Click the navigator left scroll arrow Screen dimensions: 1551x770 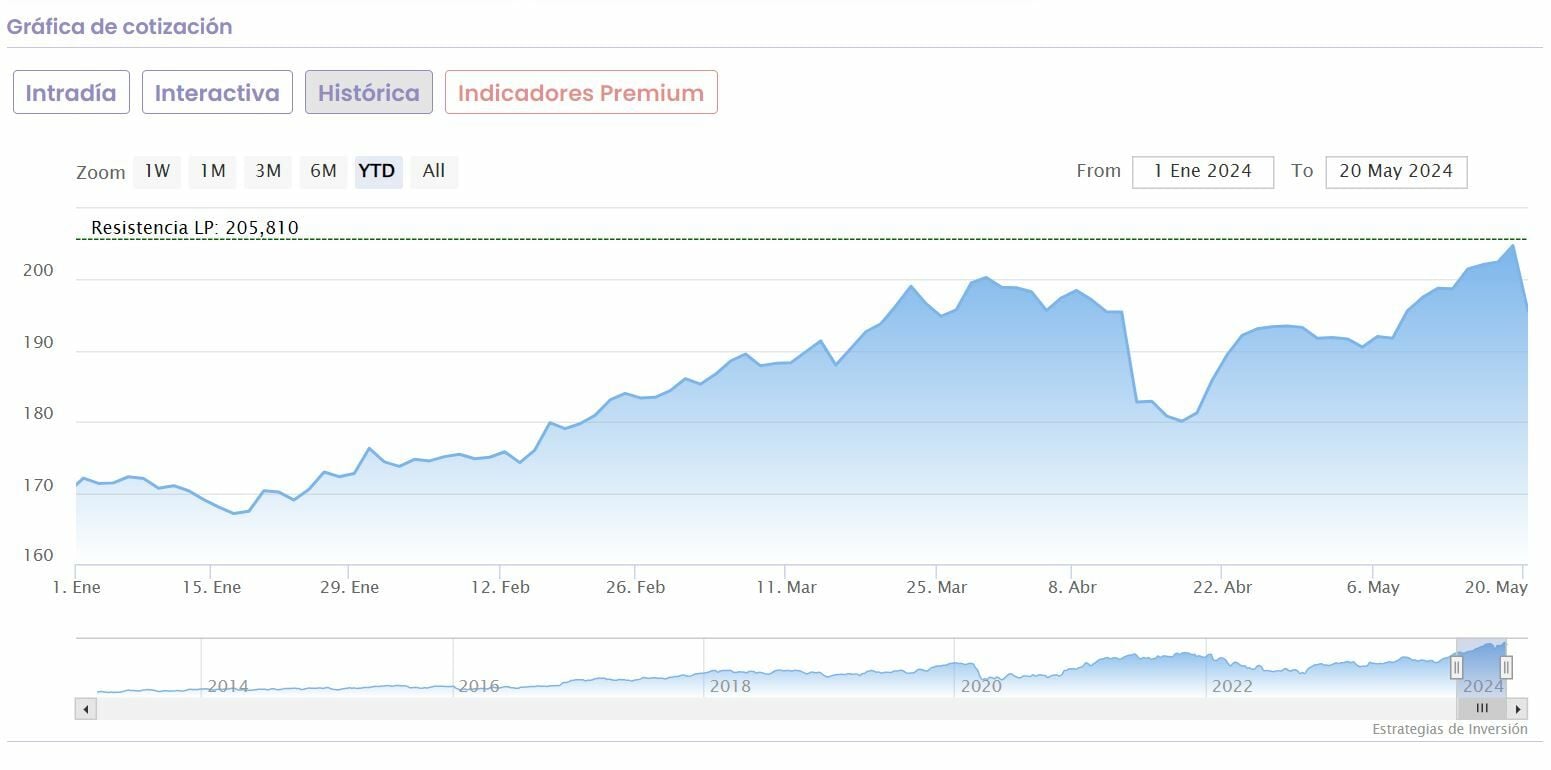[x=86, y=709]
